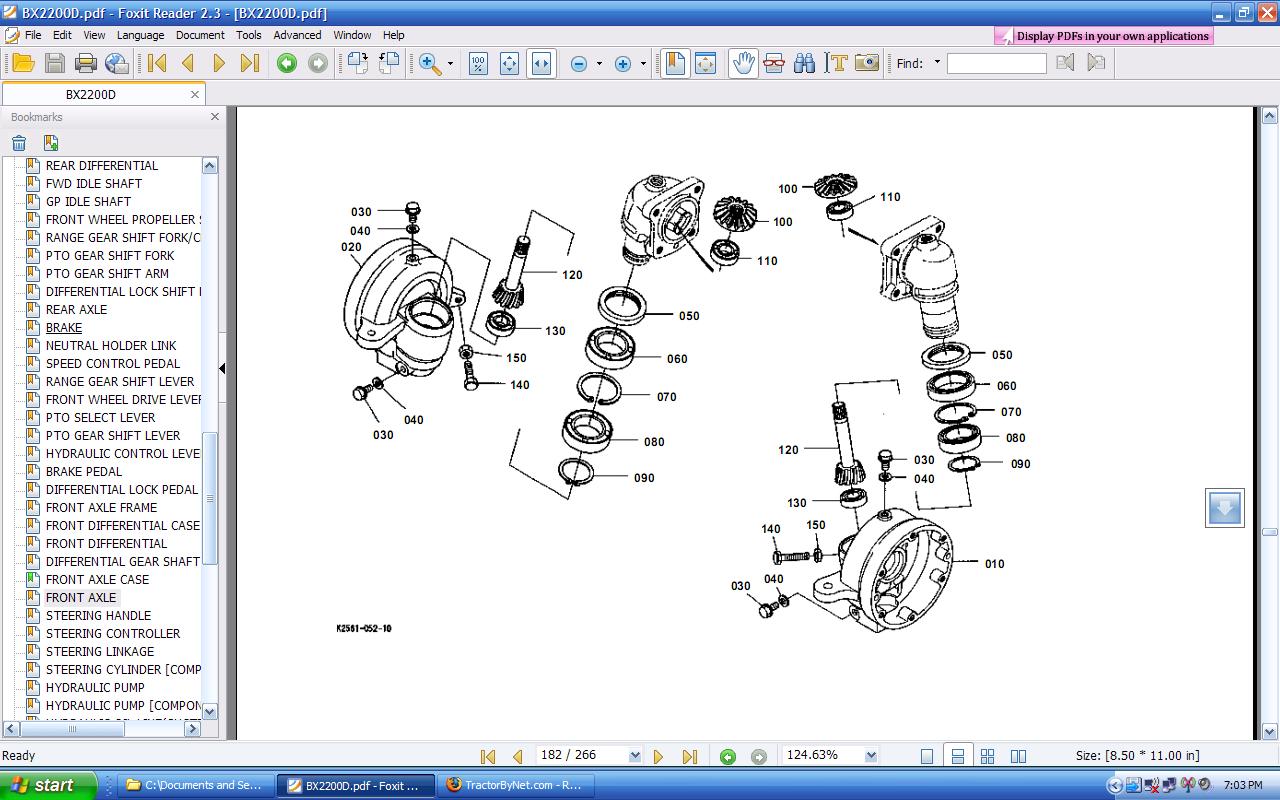
Task: Click the add new bookmark icon
Action: tap(50, 143)
